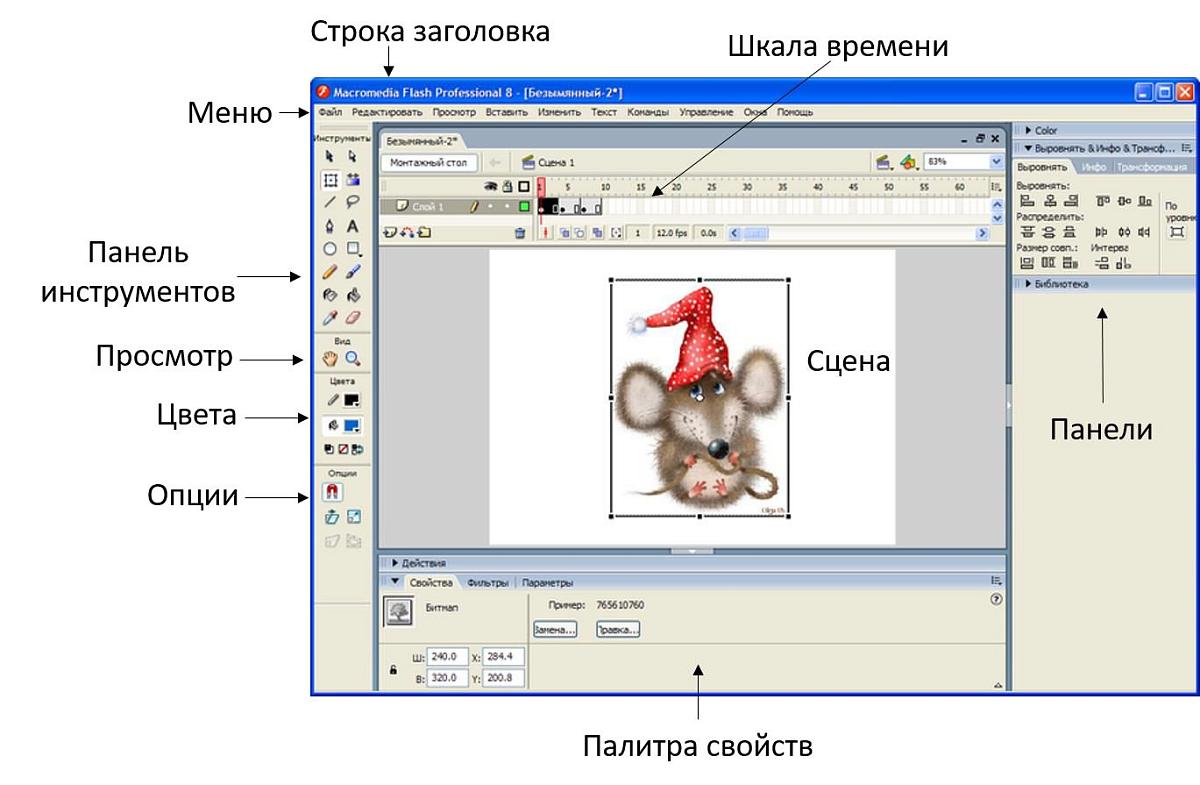The image size is (1200, 785).
Task: Click the Rotate and Skew option
Action: pyautogui.click(x=331, y=518)
